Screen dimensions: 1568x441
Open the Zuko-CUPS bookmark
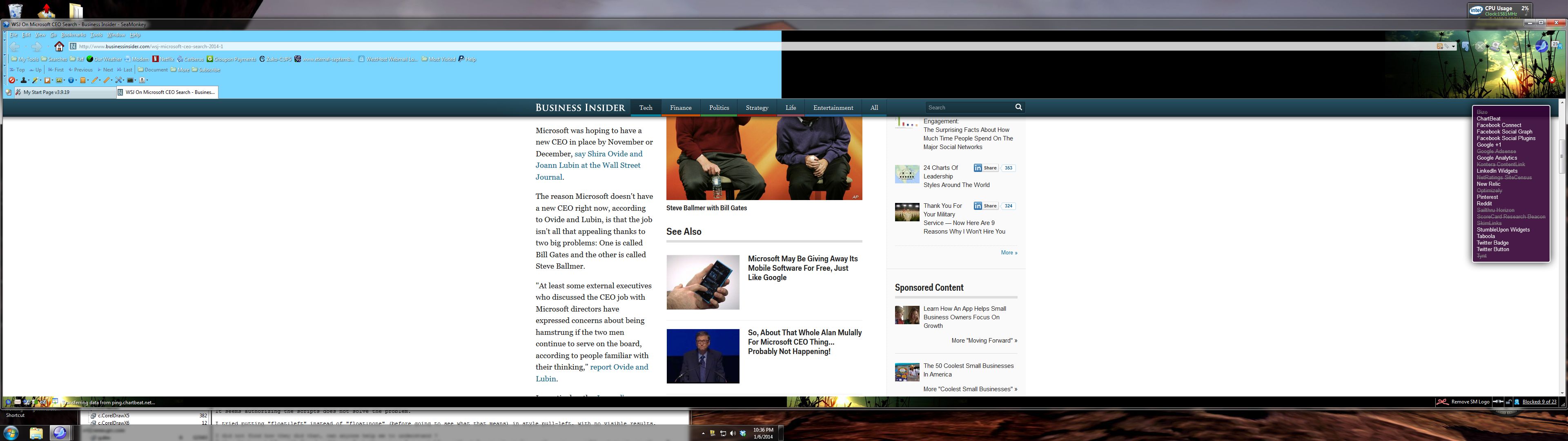276,59
